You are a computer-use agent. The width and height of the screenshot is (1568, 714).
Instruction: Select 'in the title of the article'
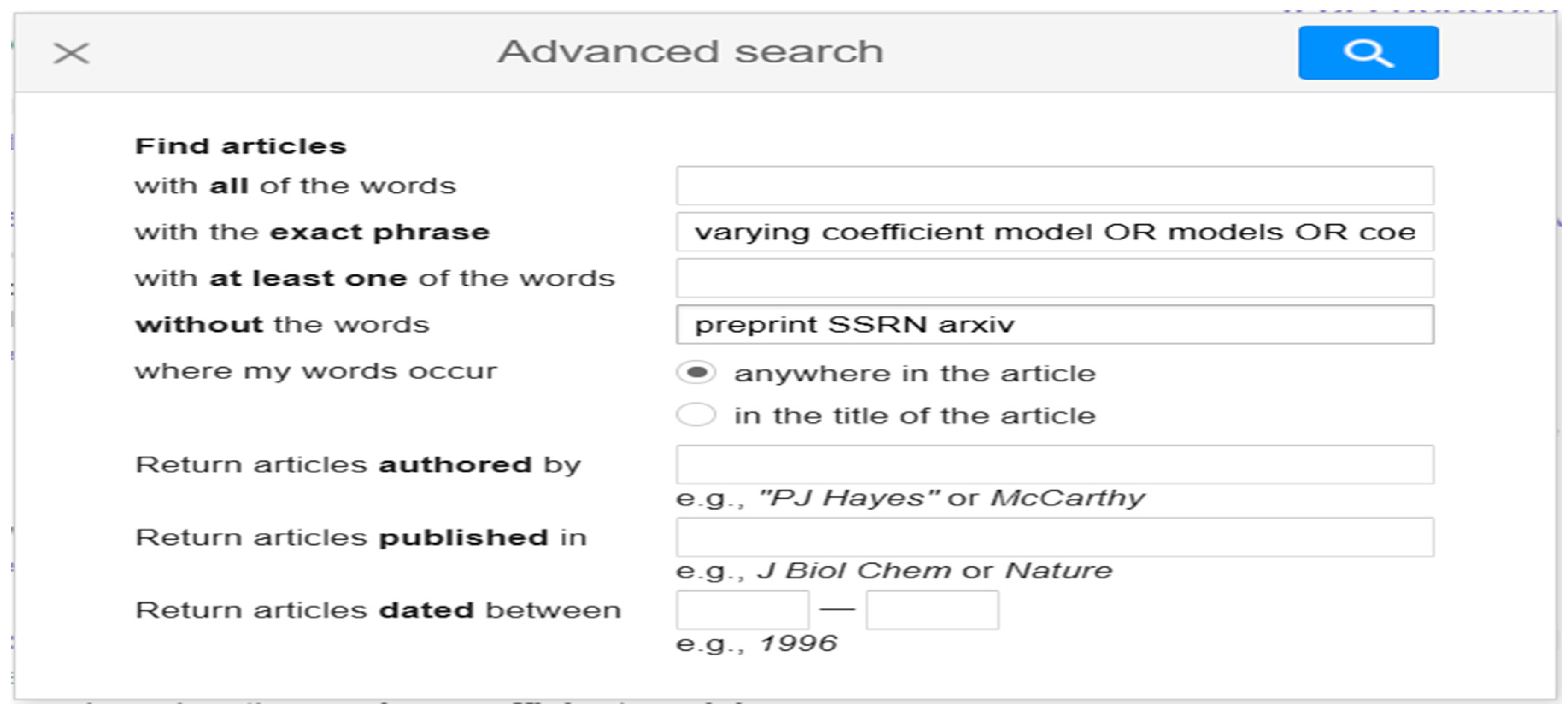pos(696,416)
